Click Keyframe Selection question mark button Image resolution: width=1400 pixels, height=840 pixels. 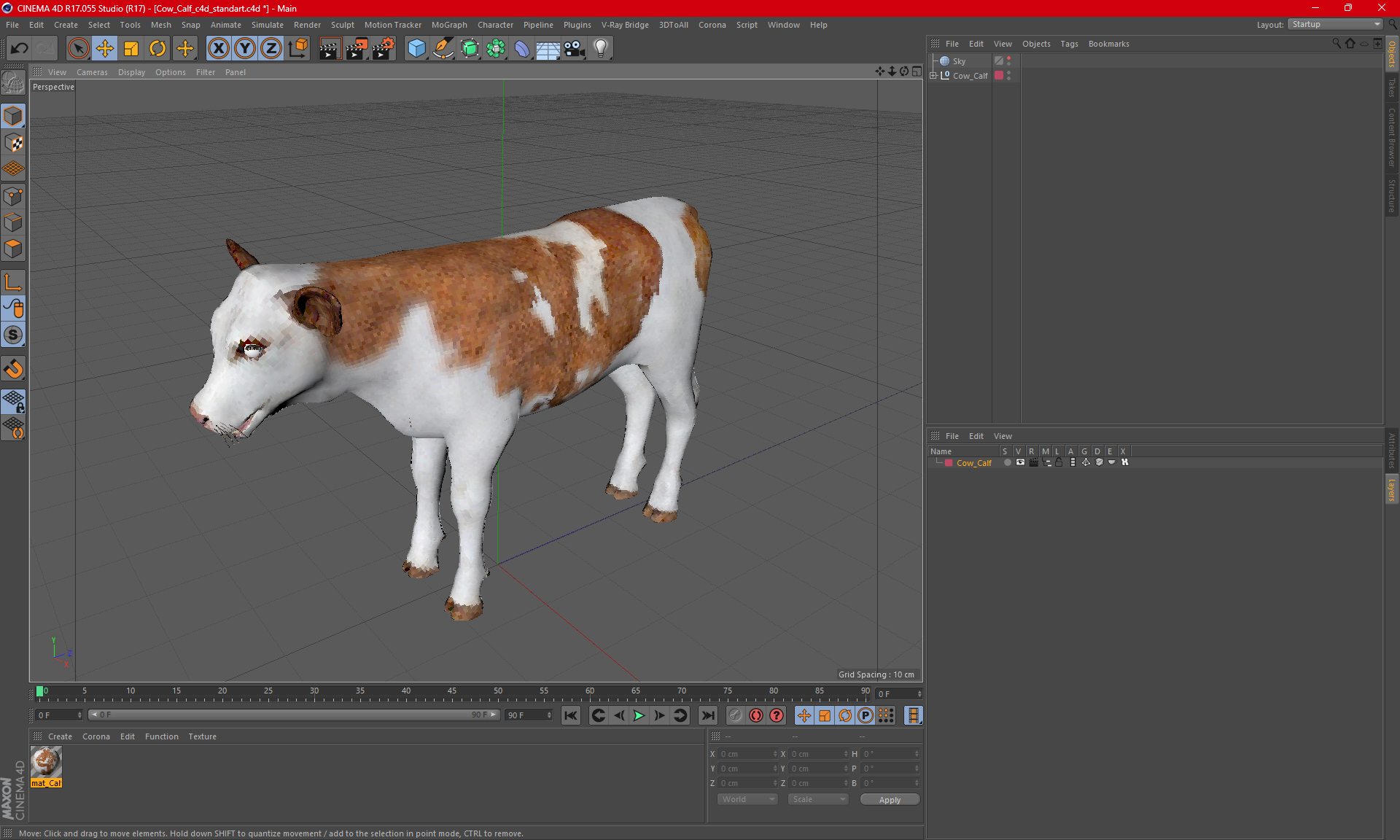(x=777, y=715)
